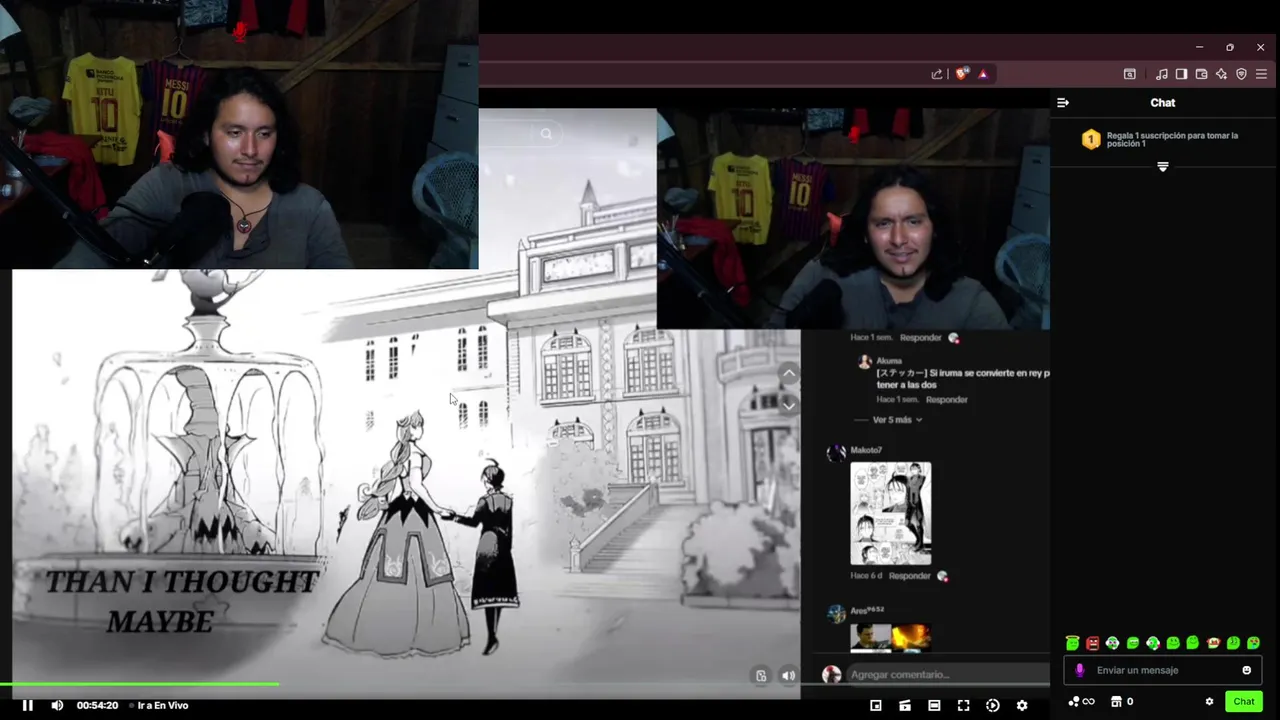
Task: Reply to Akuma's comment
Action: point(946,400)
